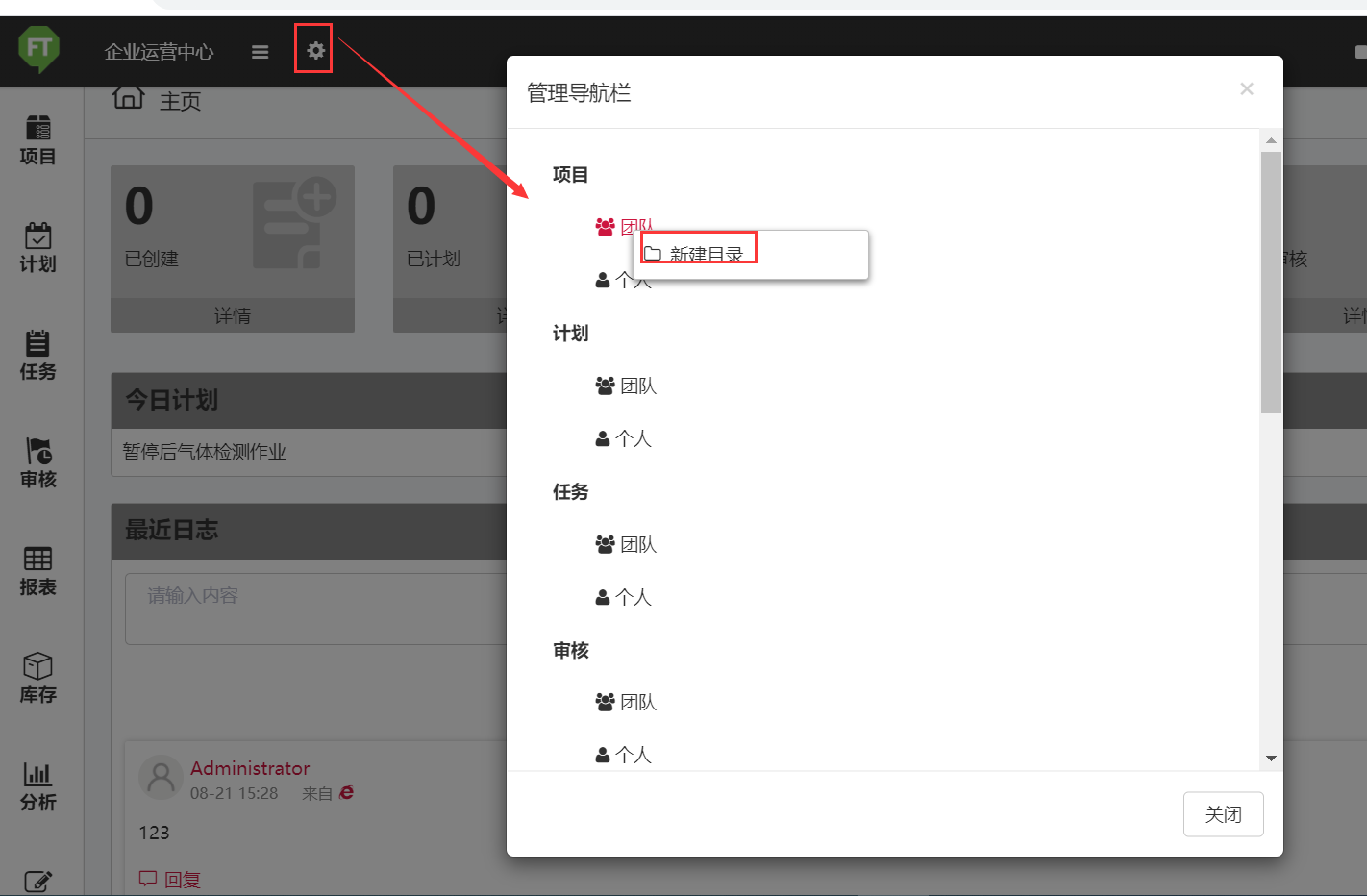Open the 分析 chart sidebar icon
This screenshot has height=896, width=1367.
click(x=37, y=786)
